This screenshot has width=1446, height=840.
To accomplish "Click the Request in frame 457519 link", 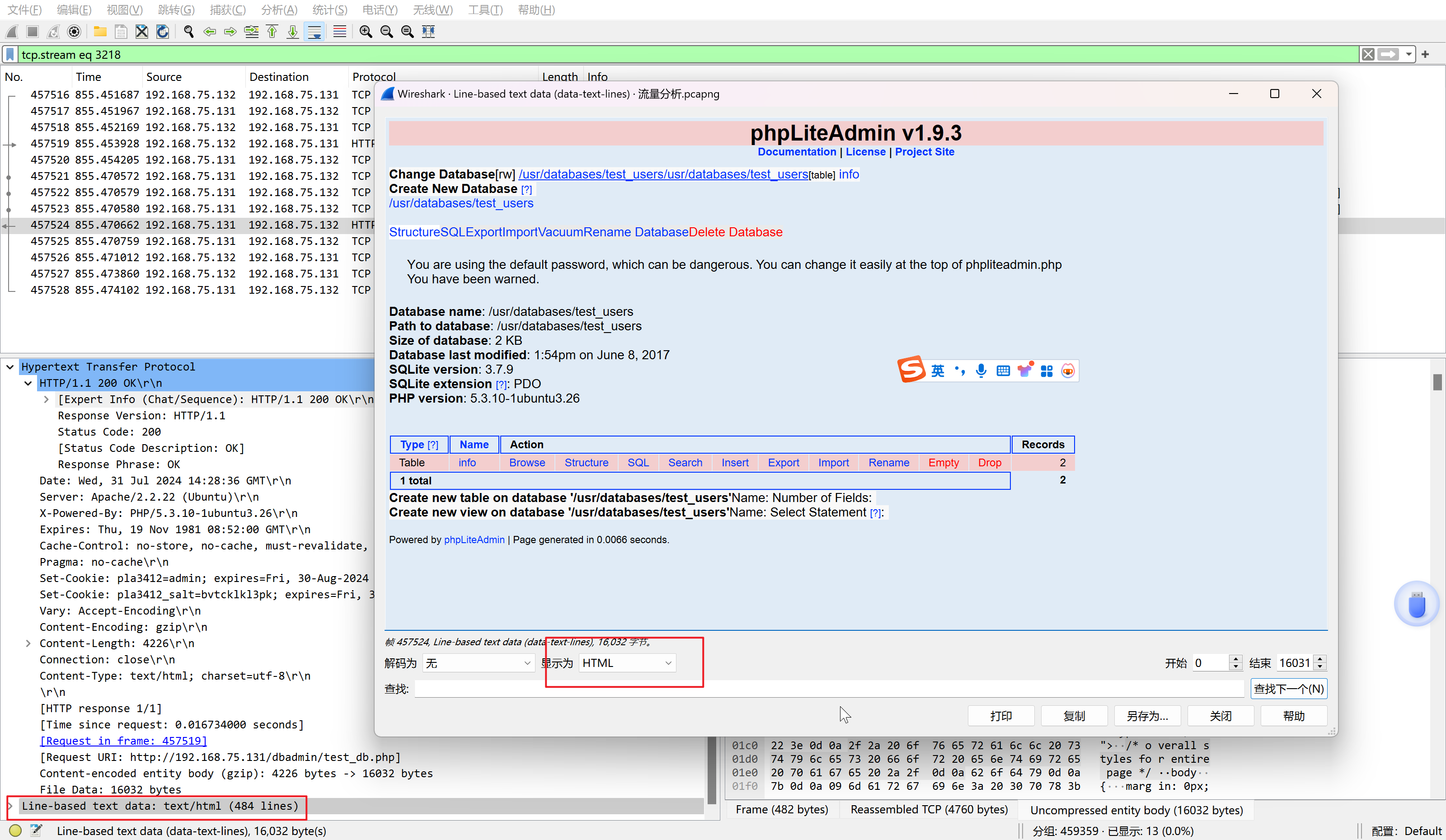I will point(123,741).
